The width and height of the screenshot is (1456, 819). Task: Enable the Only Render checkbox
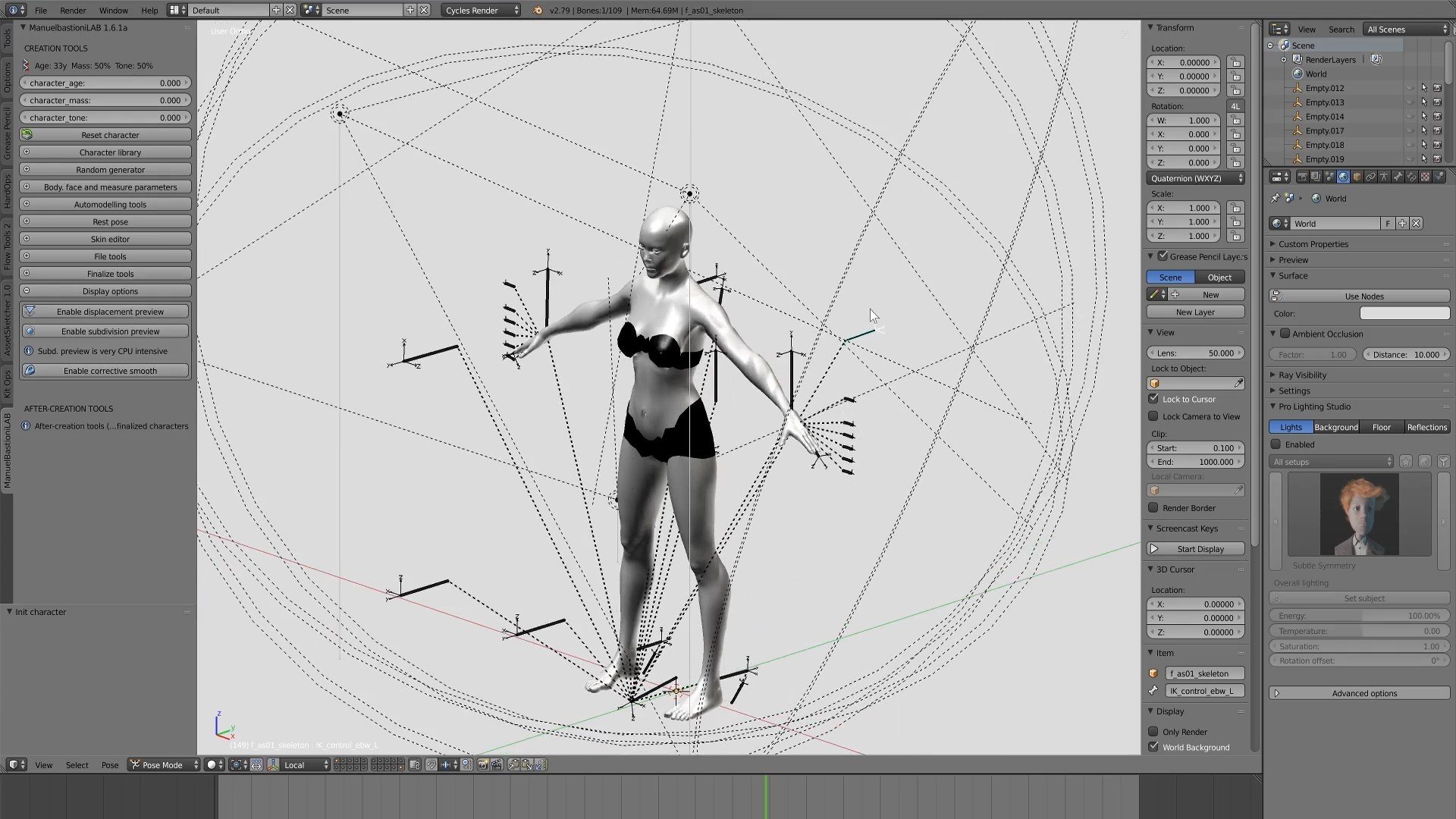pyautogui.click(x=1153, y=732)
